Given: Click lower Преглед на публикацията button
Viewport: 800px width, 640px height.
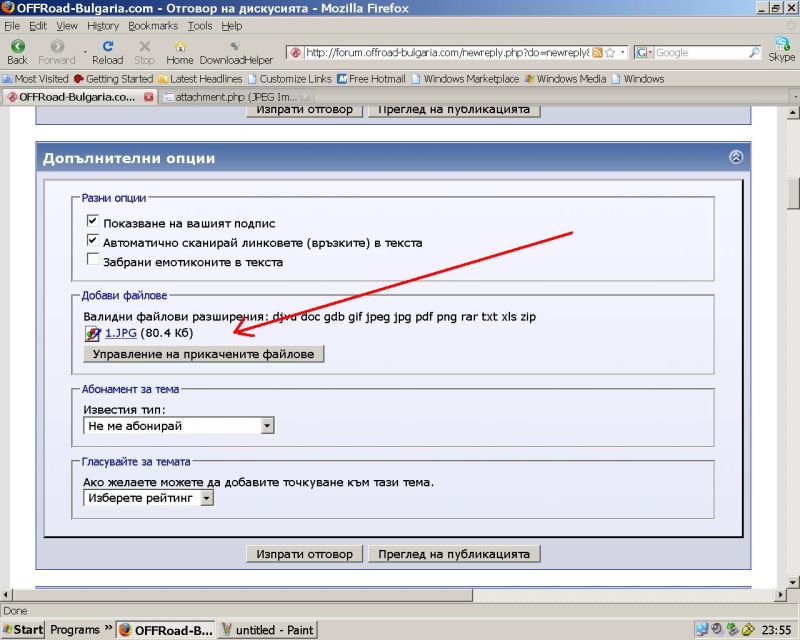Looking at the screenshot, I should click(x=454, y=554).
